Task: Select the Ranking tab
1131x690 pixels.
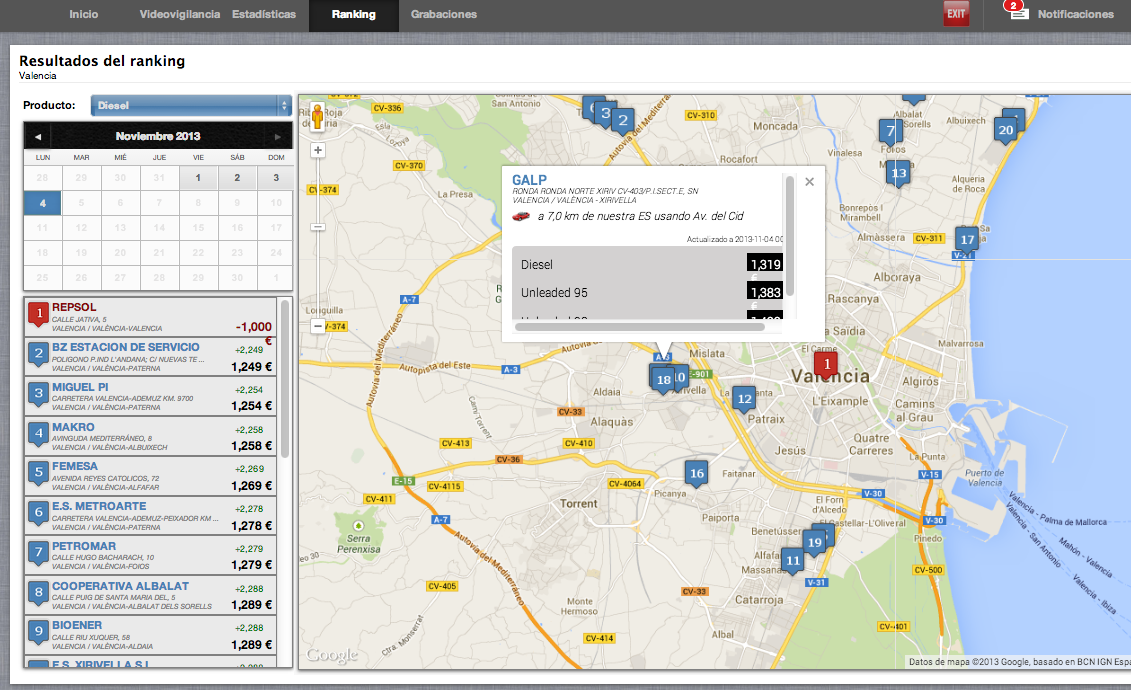Action: pos(353,15)
